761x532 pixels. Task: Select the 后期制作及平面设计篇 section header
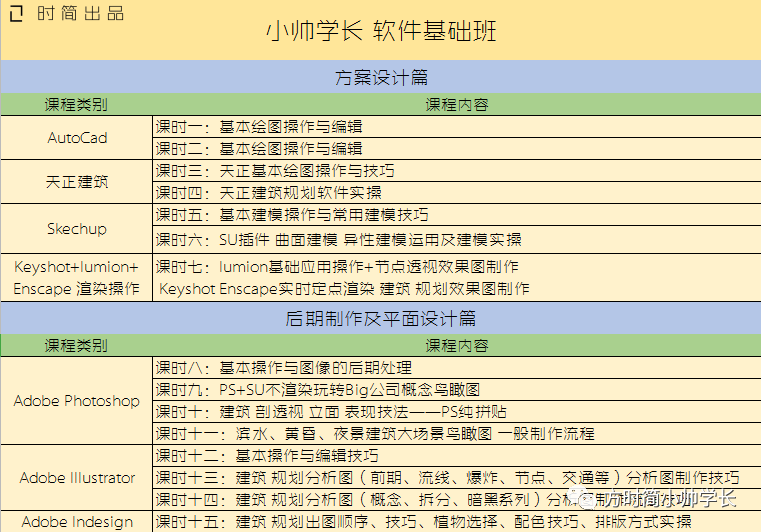pyautogui.click(x=381, y=318)
